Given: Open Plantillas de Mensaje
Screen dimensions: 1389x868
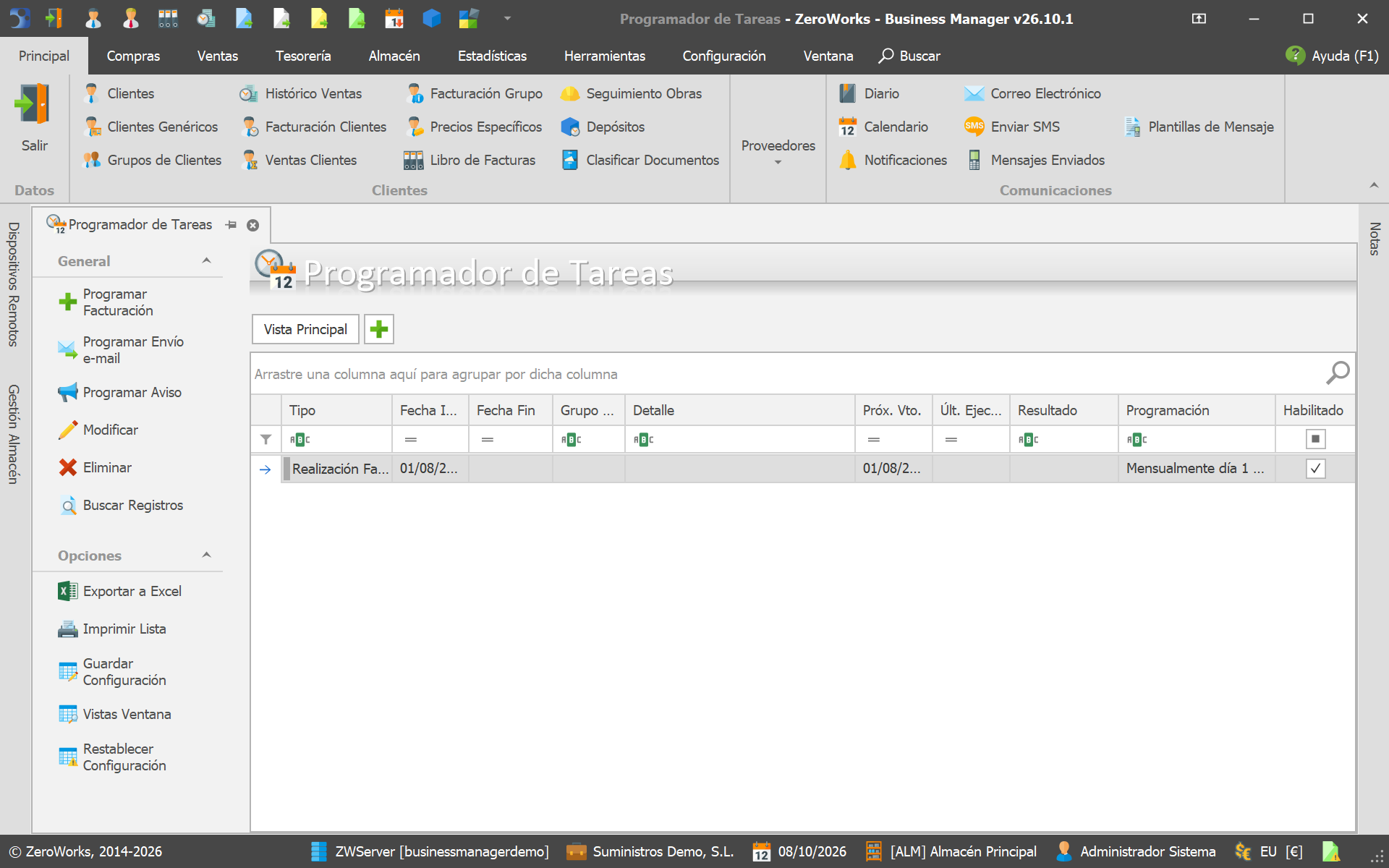Looking at the screenshot, I should [x=1199, y=127].
